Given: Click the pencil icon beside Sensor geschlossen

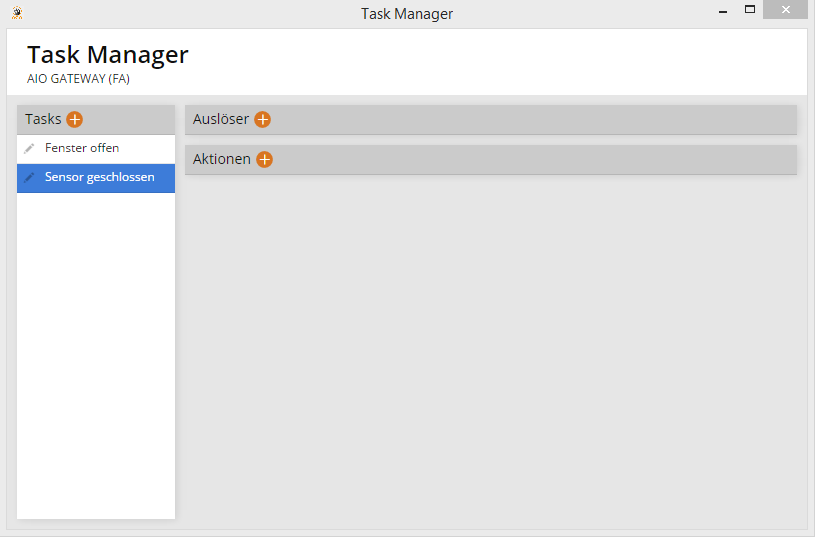Looking at the screenshot, I should coord(30,177).
